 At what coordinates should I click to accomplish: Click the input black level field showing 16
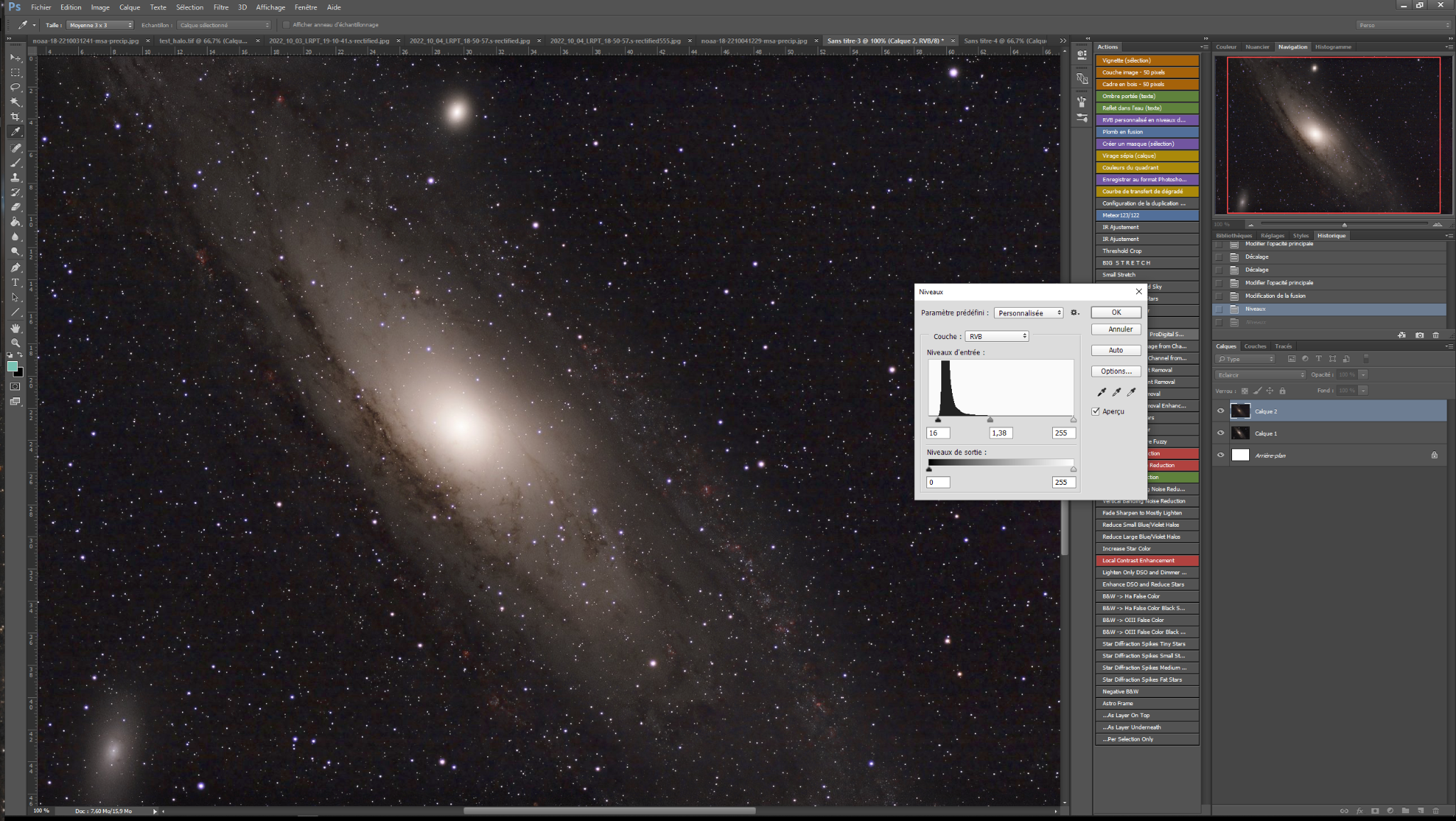938,433
